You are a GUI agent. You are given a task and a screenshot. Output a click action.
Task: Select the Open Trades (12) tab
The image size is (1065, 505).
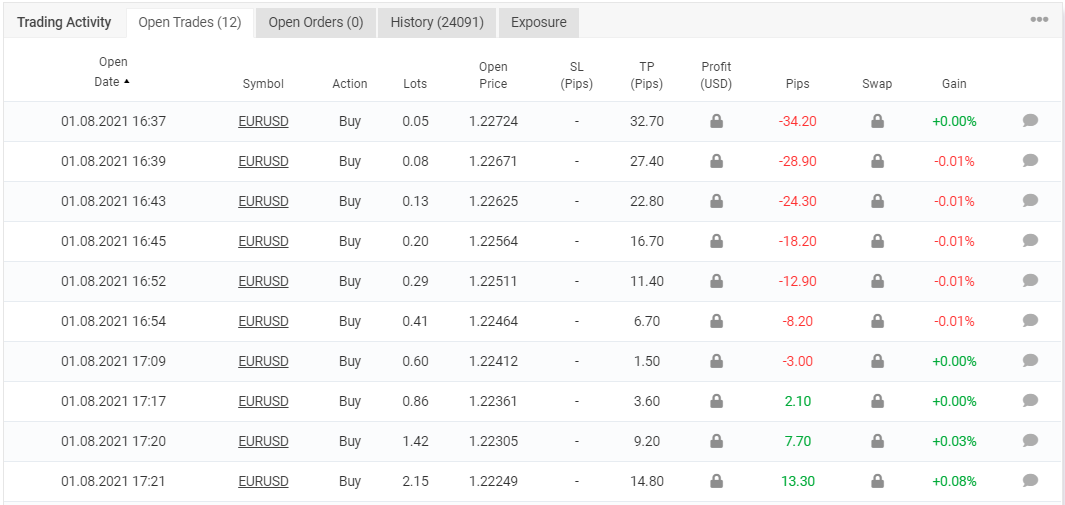tap(189, 22)
